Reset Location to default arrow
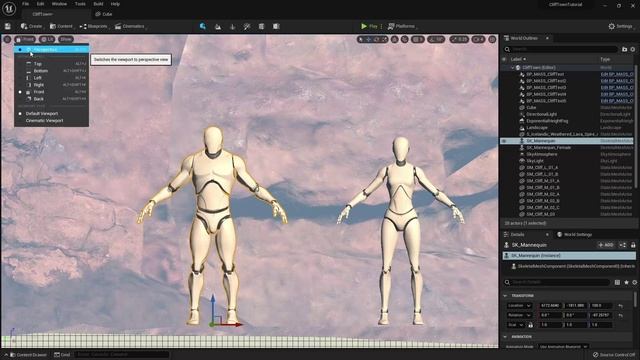This screenshot has height=360, width=640. [x=620, y=306]
